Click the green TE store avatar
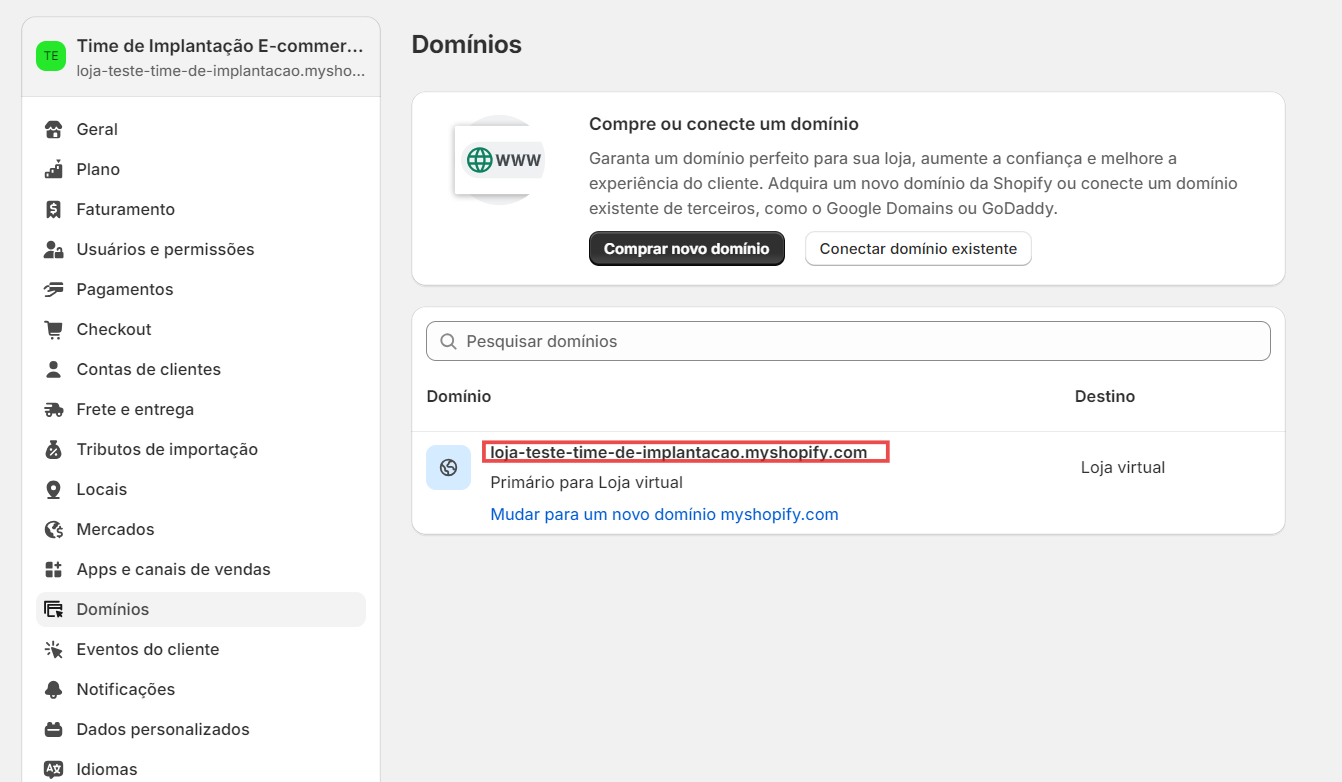1342x782 pixels. coord(51,56)
